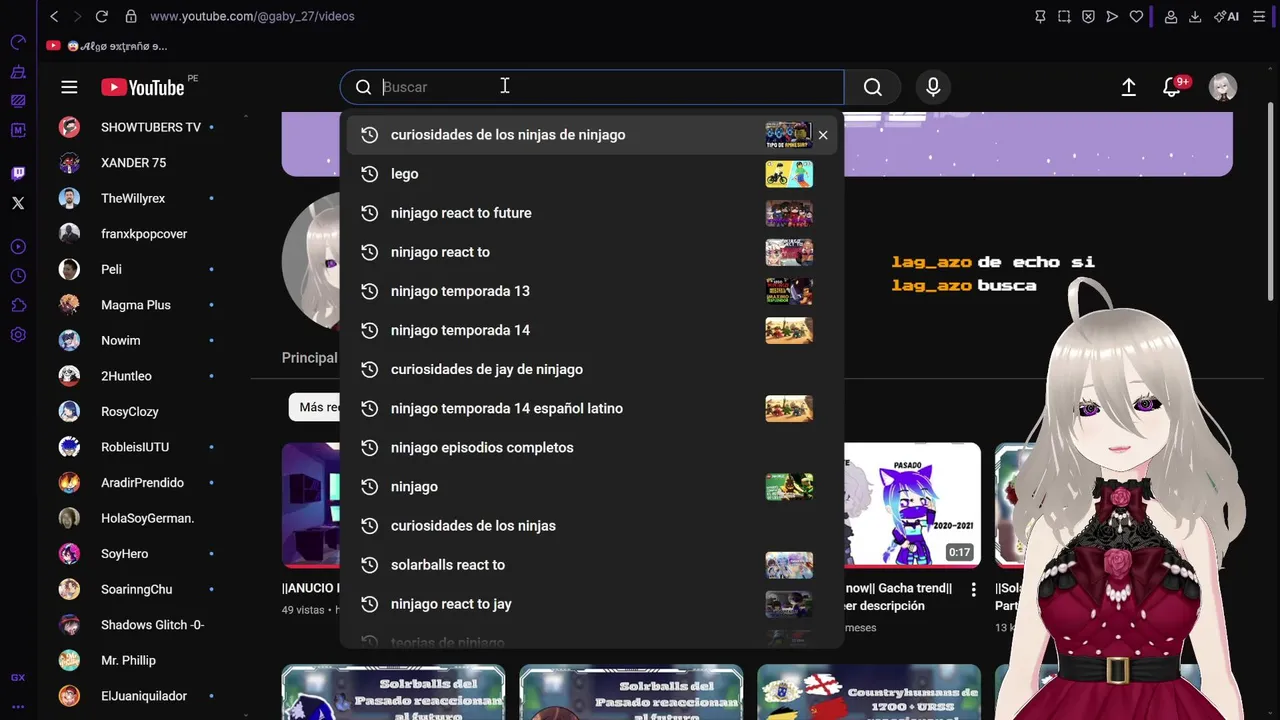This screenshot has height=720, width=1280.
Task: Go back using the browser back arrow
Action: tap(54, 16)
